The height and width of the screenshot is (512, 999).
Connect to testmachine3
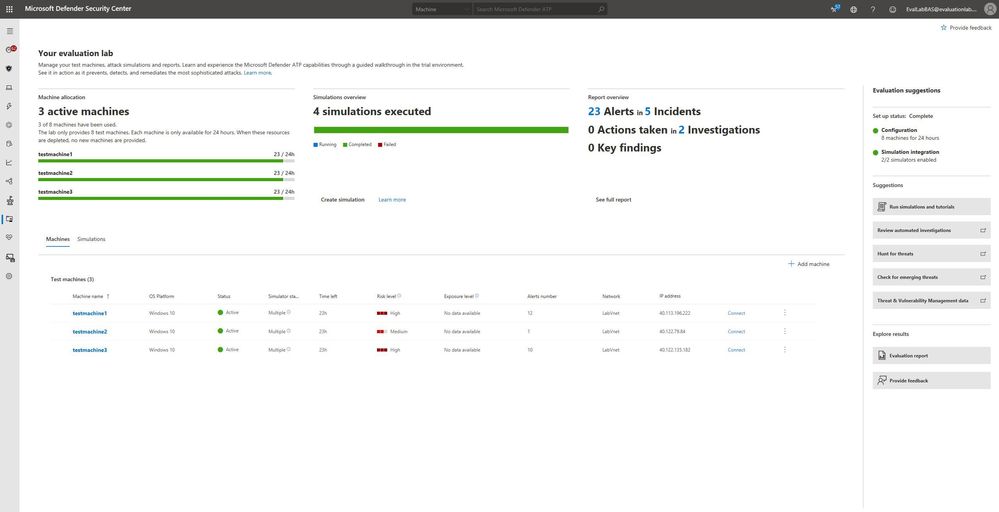coord(737,350)
